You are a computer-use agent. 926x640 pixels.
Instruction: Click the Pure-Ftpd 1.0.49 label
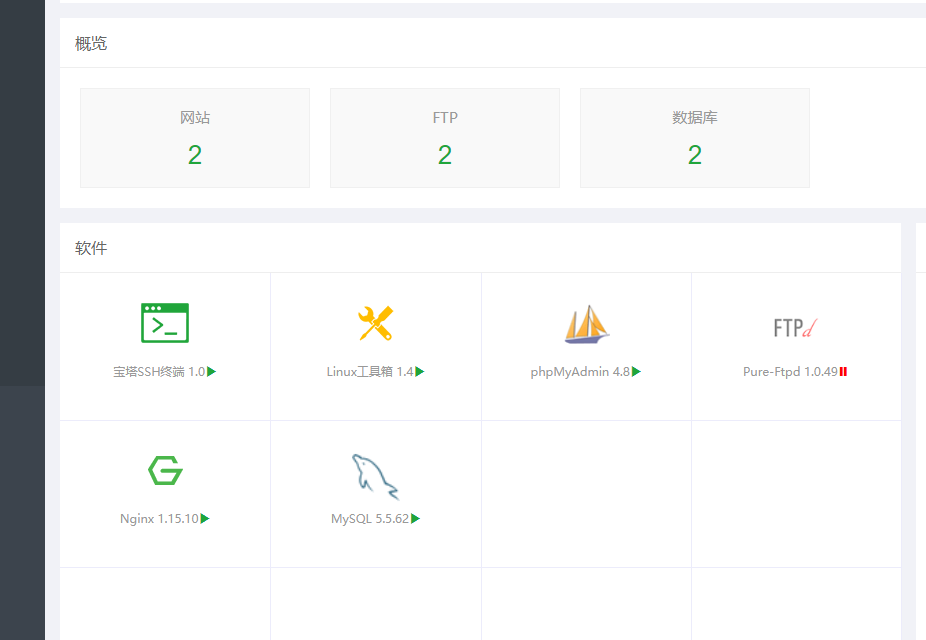pos(790,371)
